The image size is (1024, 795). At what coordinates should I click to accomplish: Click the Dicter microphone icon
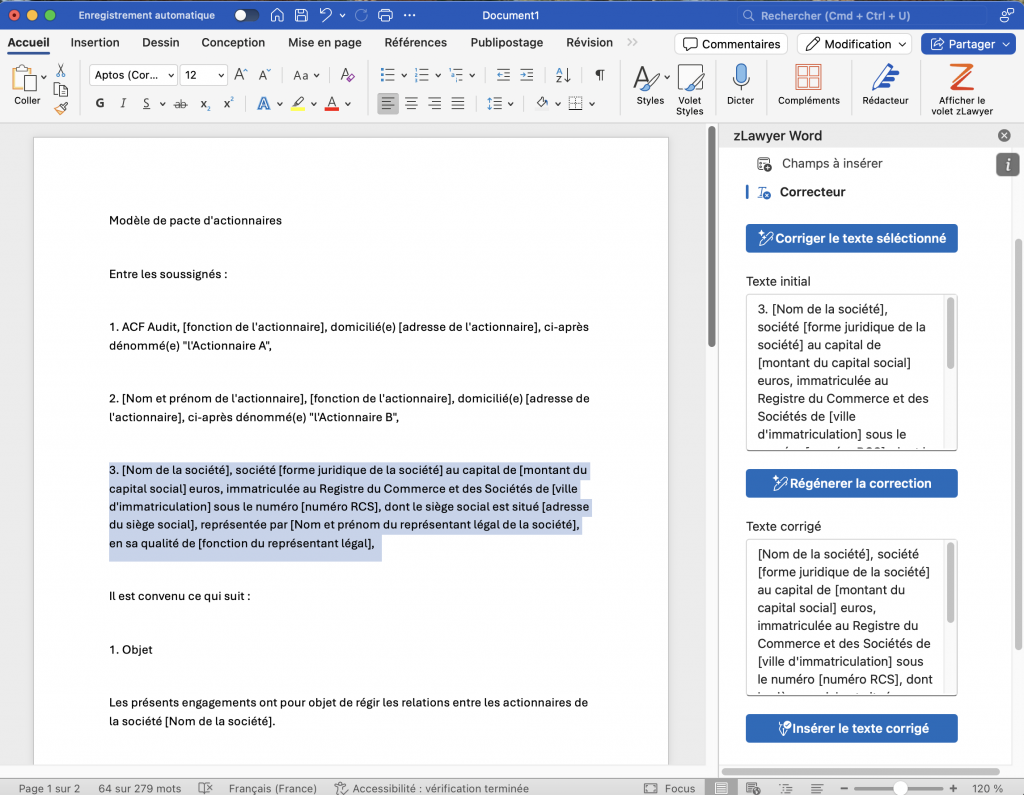coord(740,79)
